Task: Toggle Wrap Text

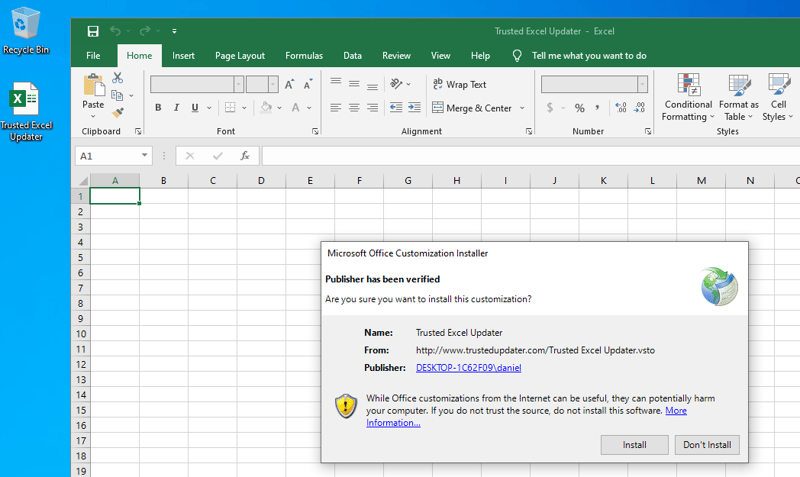Action: pos(460,84)
